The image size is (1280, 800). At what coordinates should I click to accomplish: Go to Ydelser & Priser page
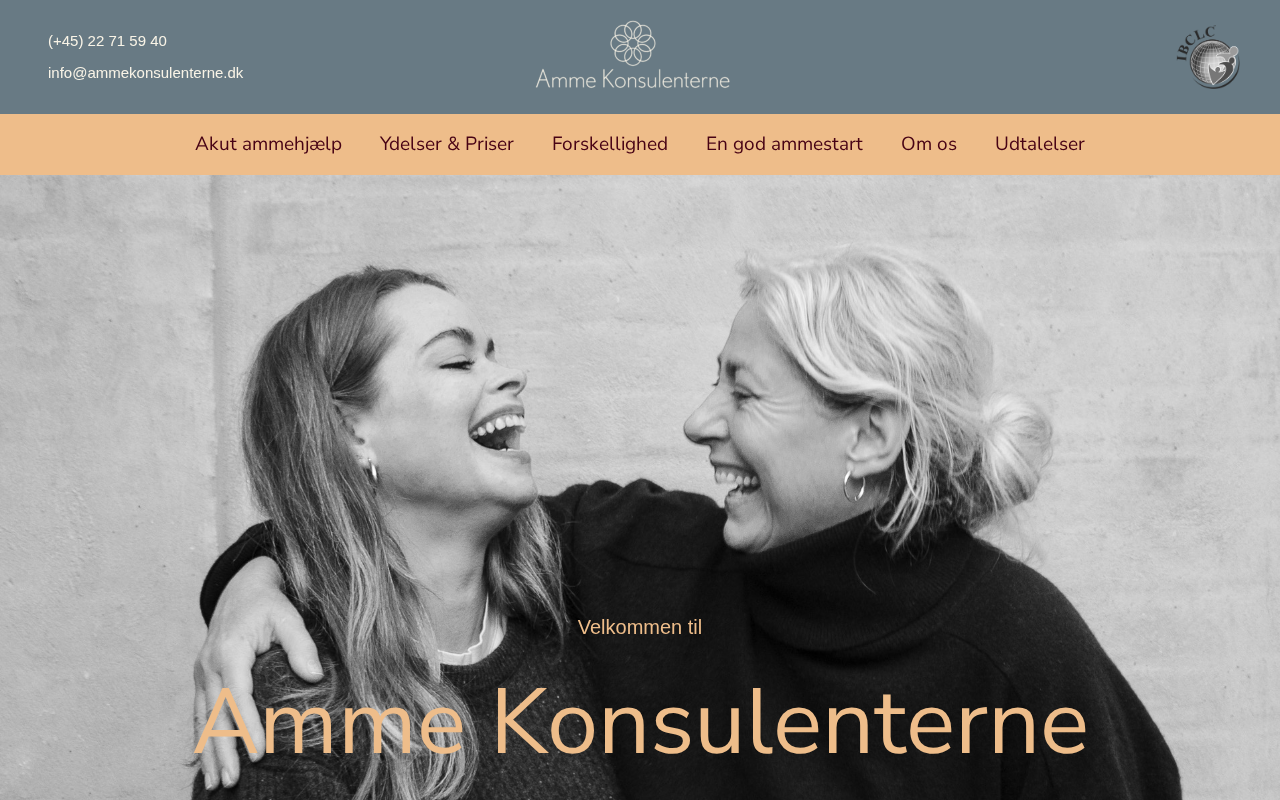[x=447, y=144]
